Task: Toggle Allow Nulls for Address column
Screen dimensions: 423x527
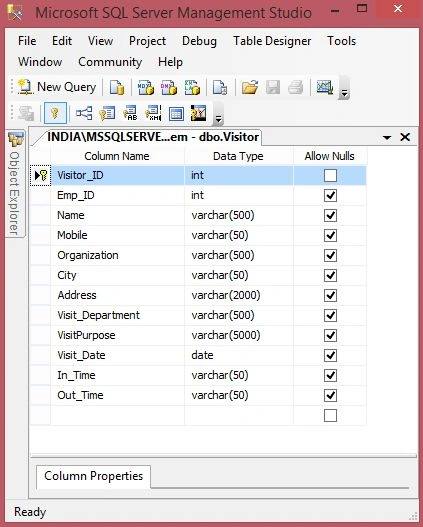Action: (x=330, y=295)
